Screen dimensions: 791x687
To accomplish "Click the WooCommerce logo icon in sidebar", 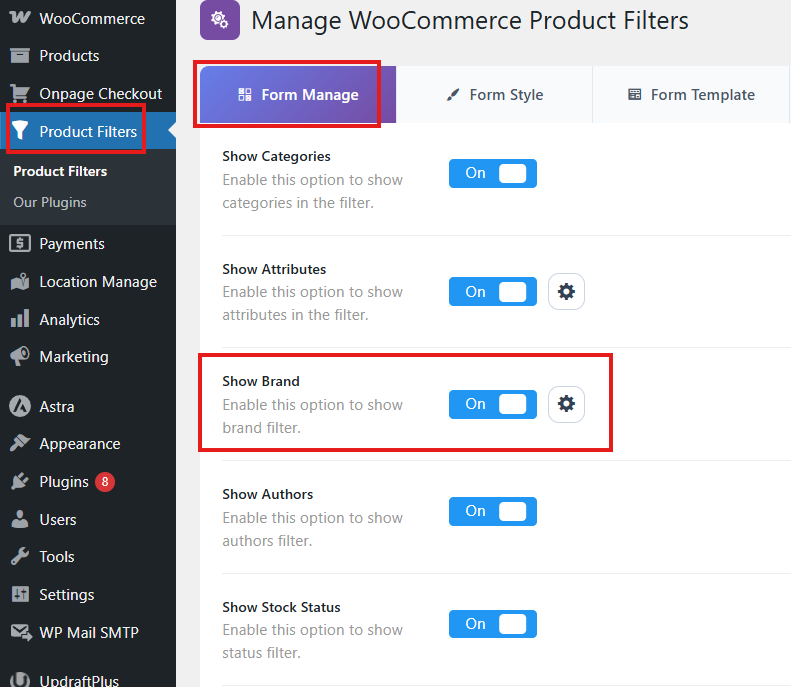I will (x=20, y=18).
